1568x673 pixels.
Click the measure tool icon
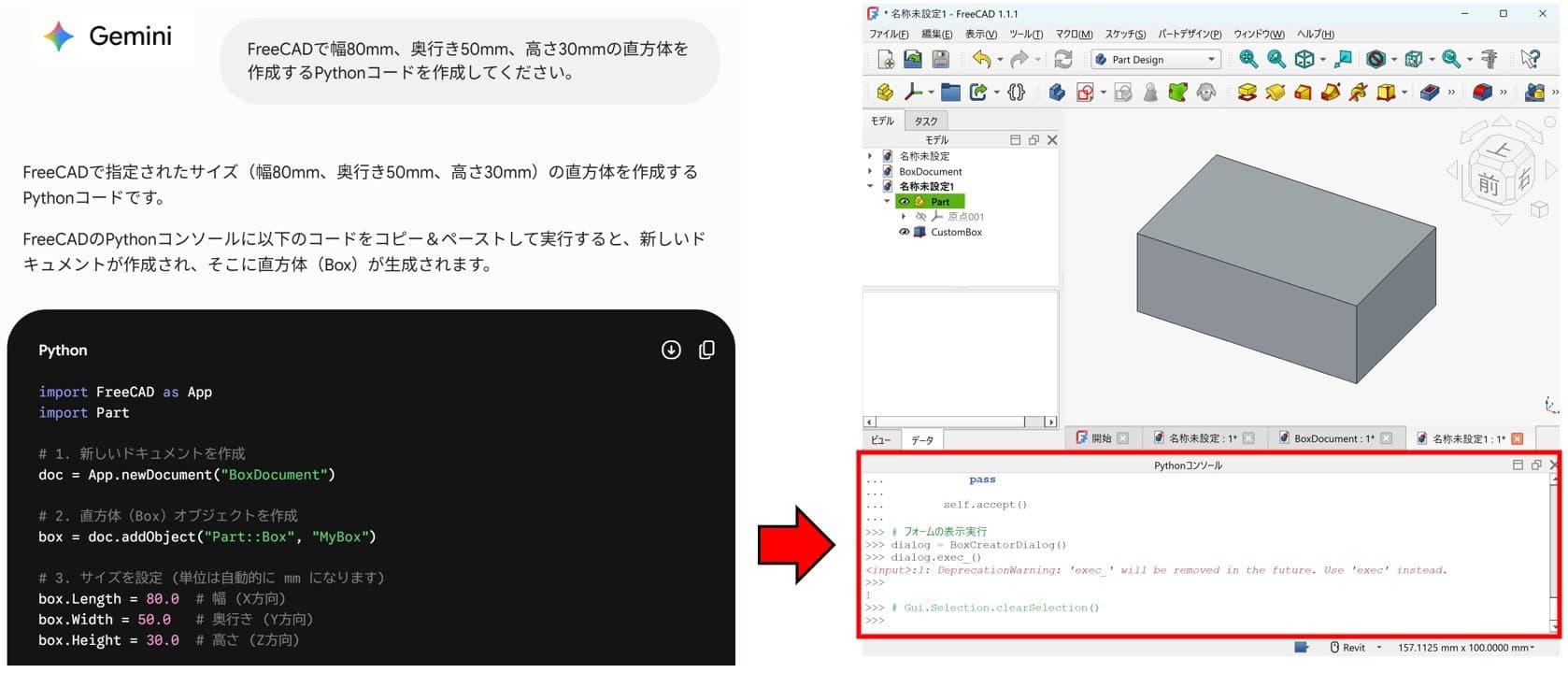click(x=1490, y=60)
